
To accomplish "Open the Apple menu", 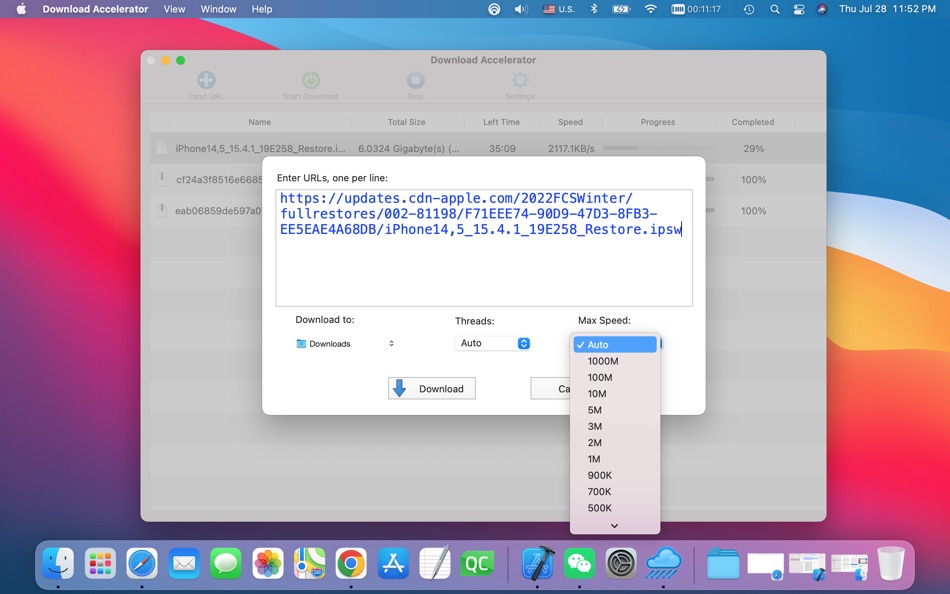I will tap(21, 9).
